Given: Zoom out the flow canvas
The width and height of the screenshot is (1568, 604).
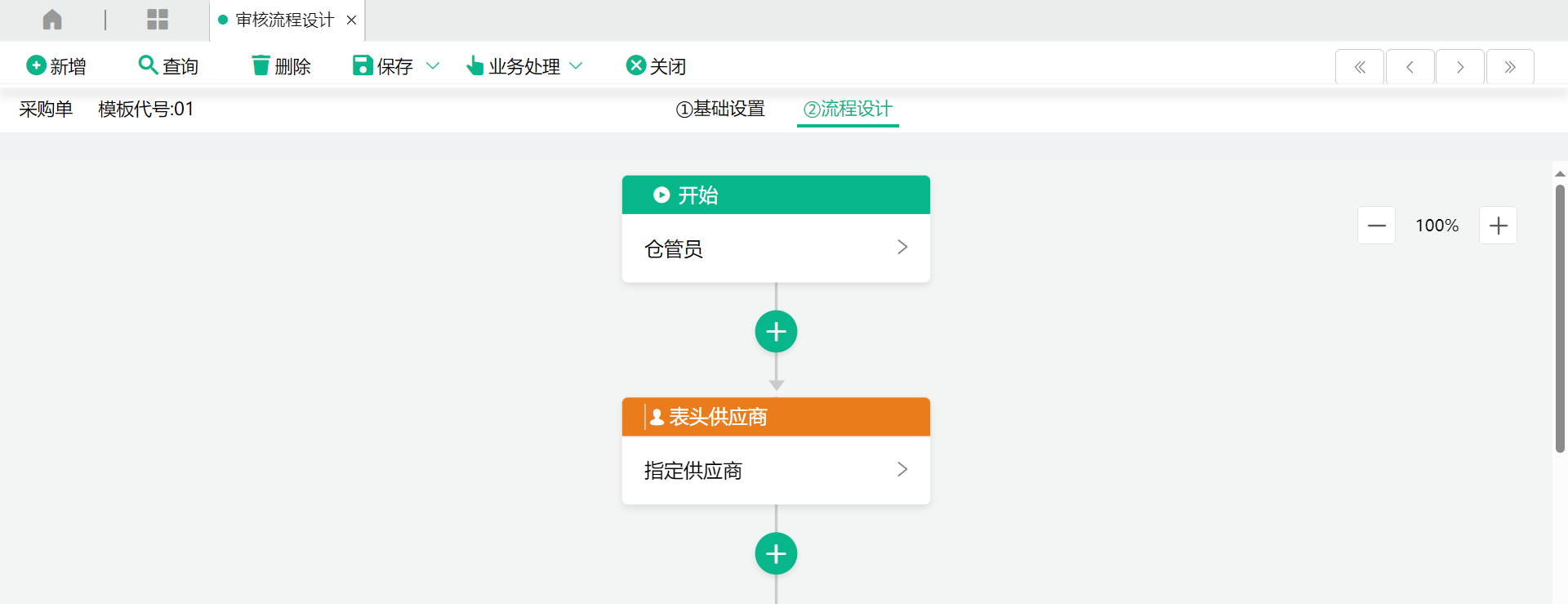Looking at the screenshot, I should click(1376, 226).
